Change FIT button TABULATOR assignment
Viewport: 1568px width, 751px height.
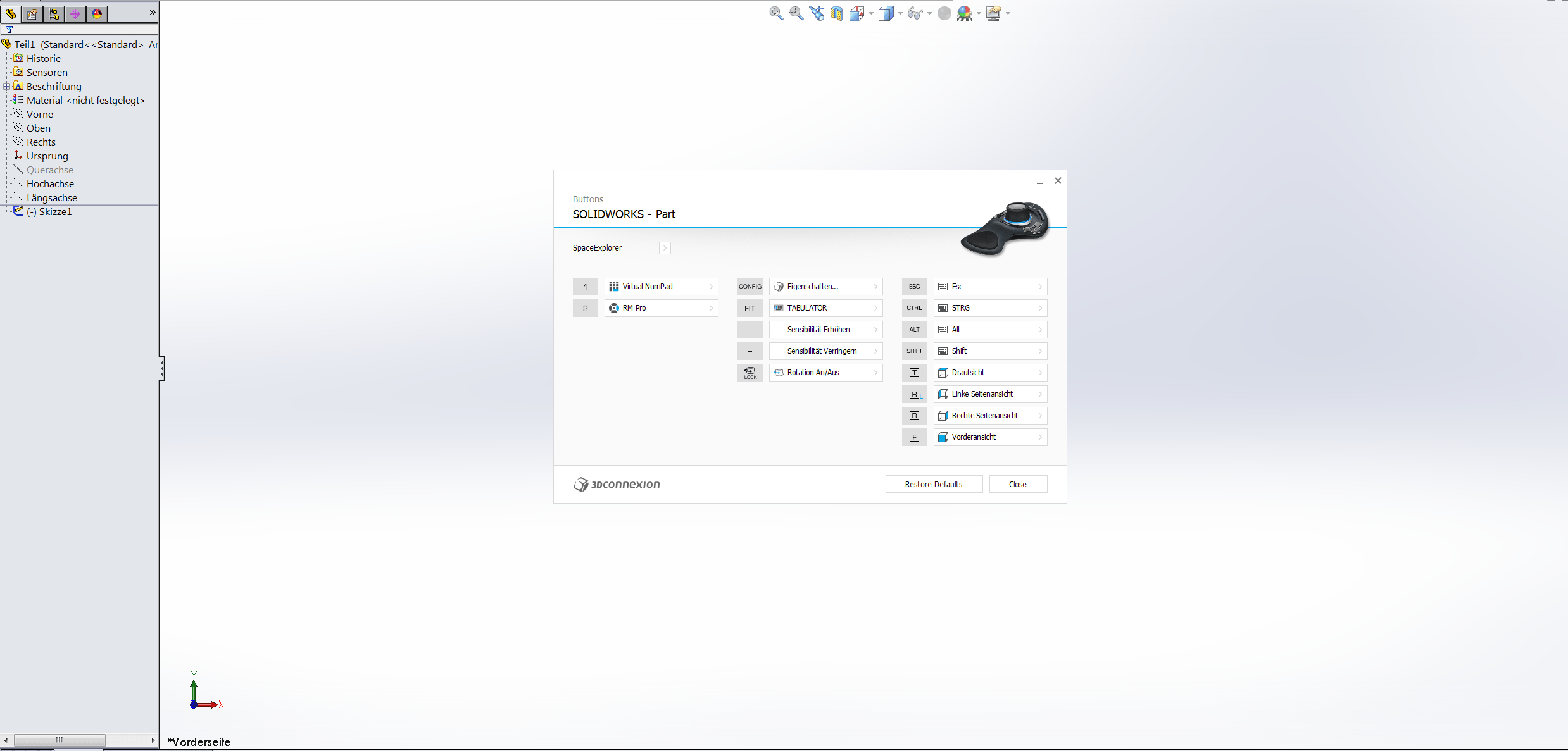click(825, 308)
